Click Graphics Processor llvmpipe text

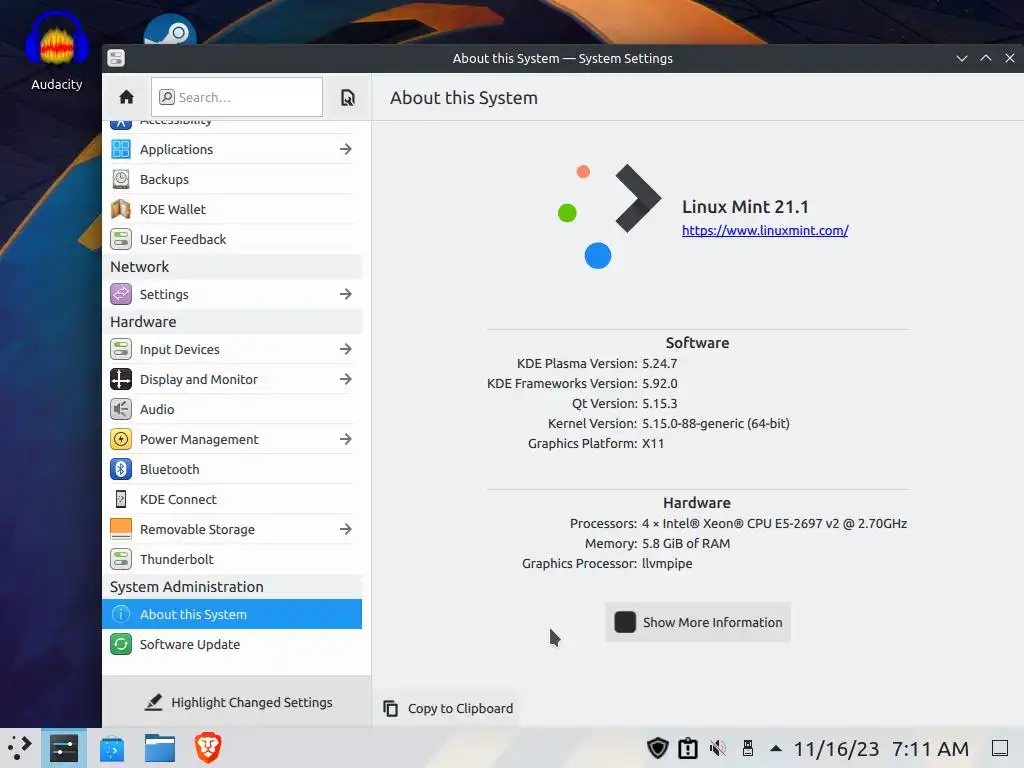(667, 564)
